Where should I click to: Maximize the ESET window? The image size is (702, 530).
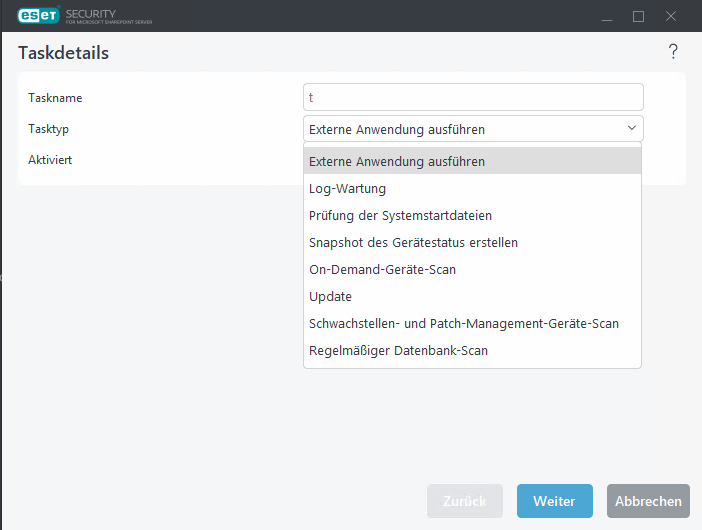(638, 17)
